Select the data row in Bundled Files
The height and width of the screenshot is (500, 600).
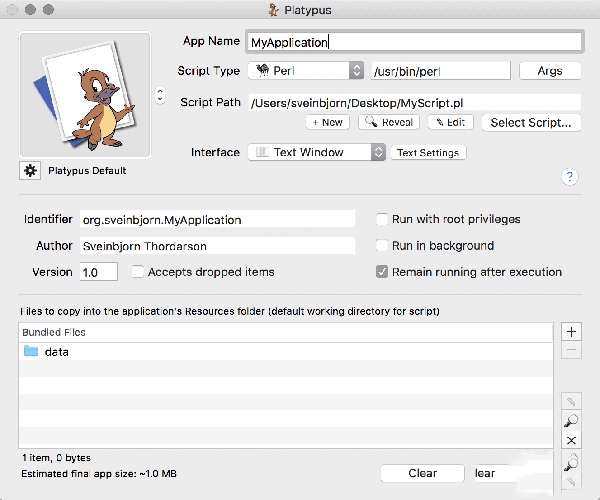(286, 352)
